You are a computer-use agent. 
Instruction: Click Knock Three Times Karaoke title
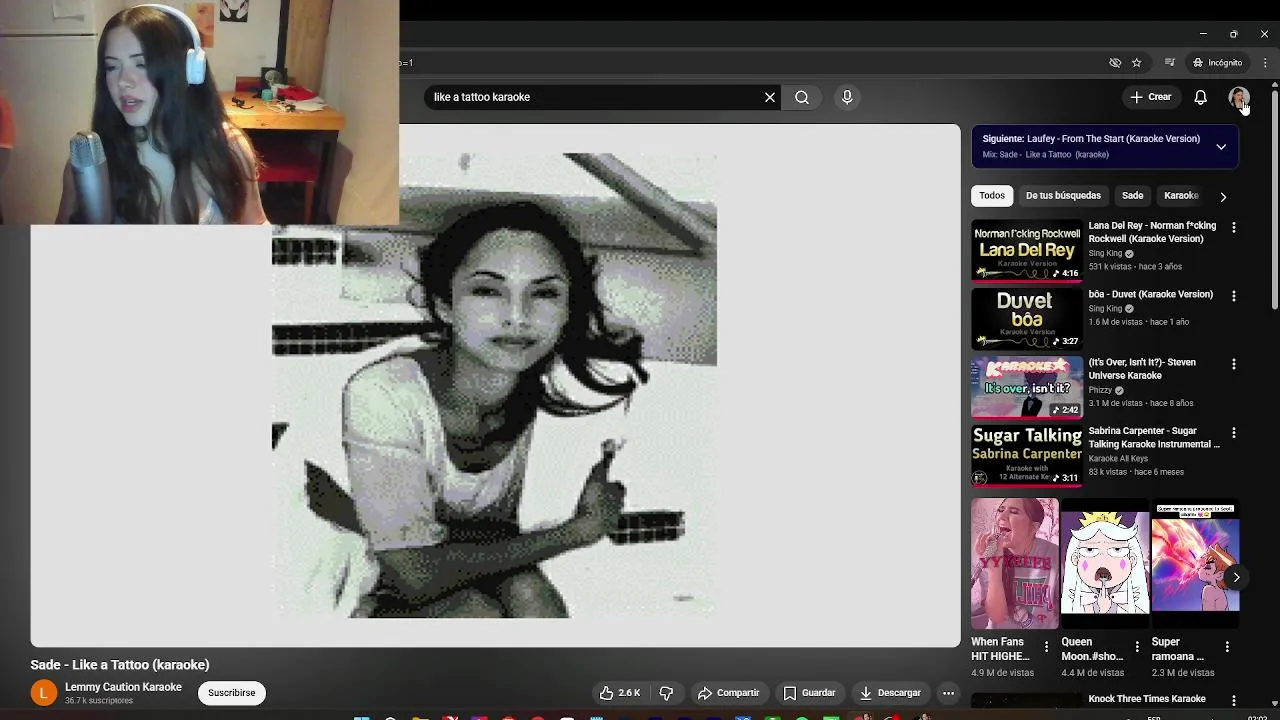point(1147,699)
